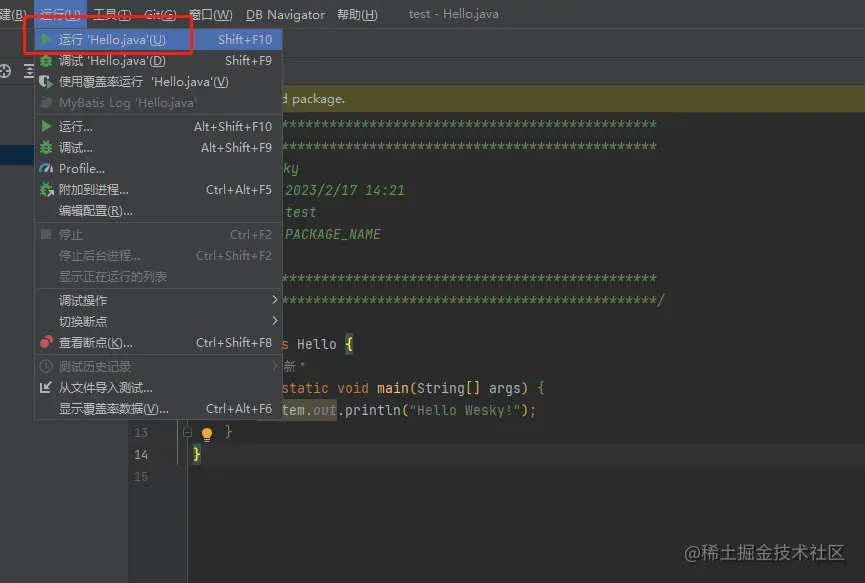
Task: Open 编辑配置(R)... menu entry
Action: pos(158,211)
